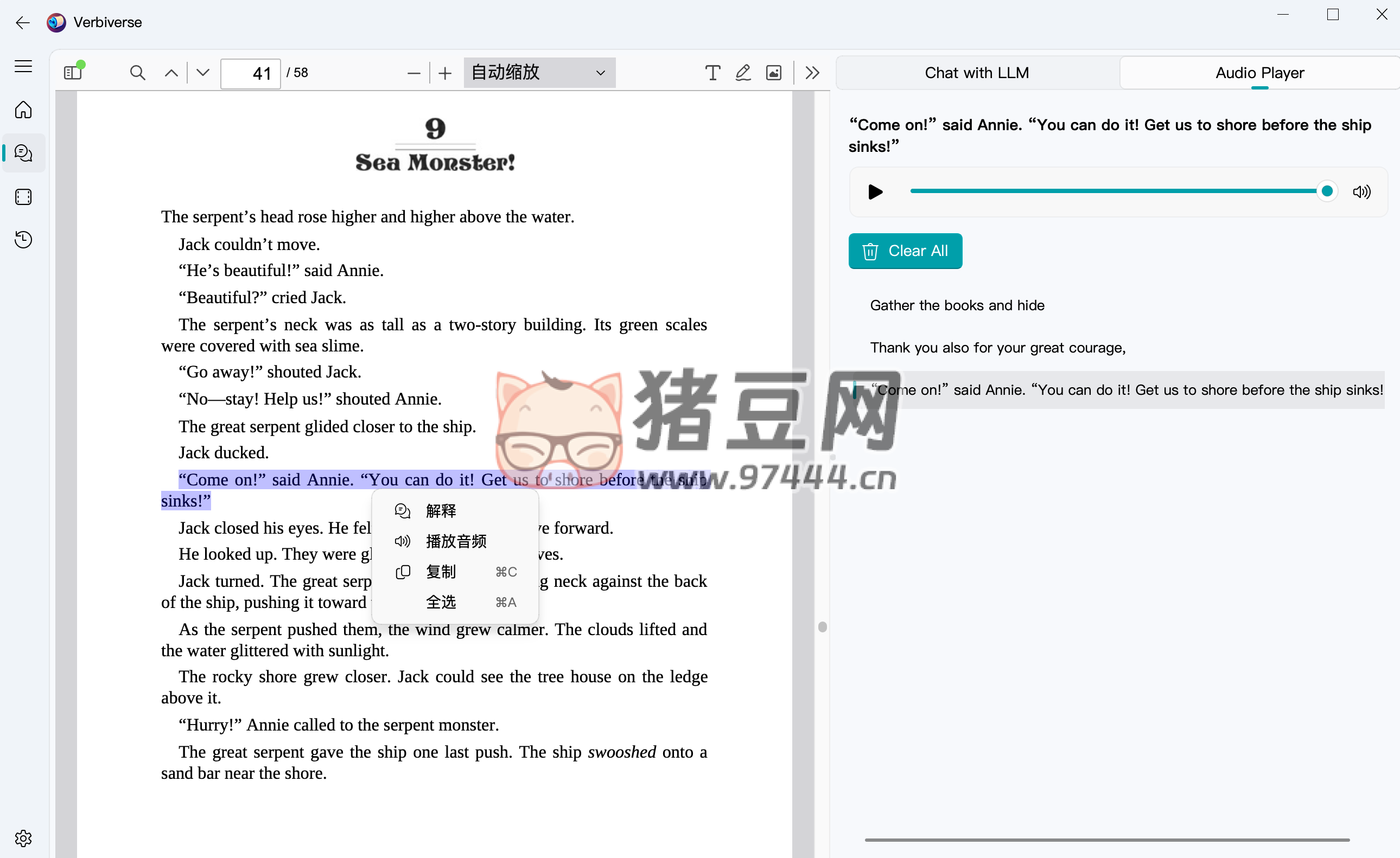Click the page number input field
Image resolution: width=1400 pixels, height=858 pixels.
(251, 73)
